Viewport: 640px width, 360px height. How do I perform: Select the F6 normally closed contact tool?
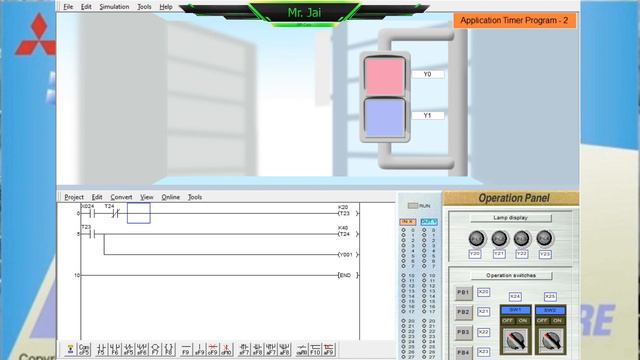coord(115,349)
